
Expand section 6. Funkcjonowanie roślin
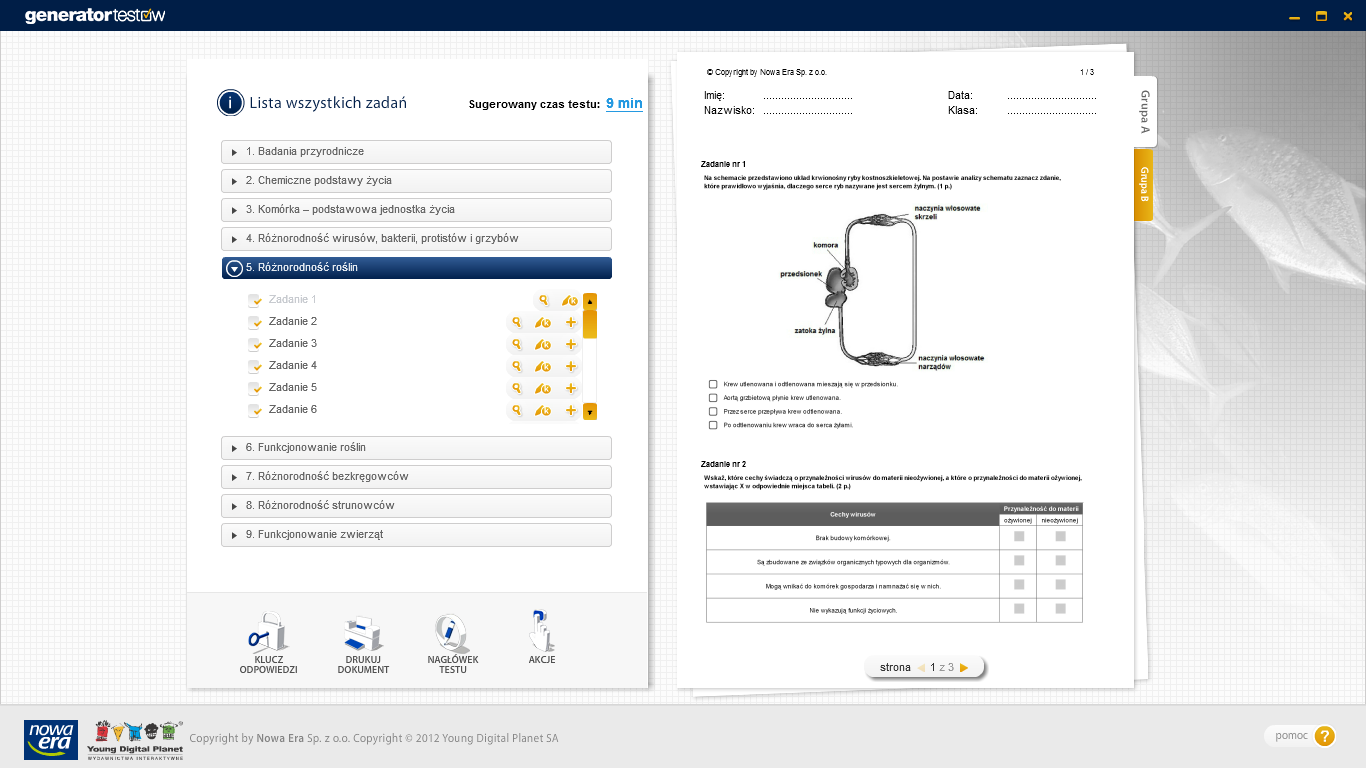[x=416, y=448]
